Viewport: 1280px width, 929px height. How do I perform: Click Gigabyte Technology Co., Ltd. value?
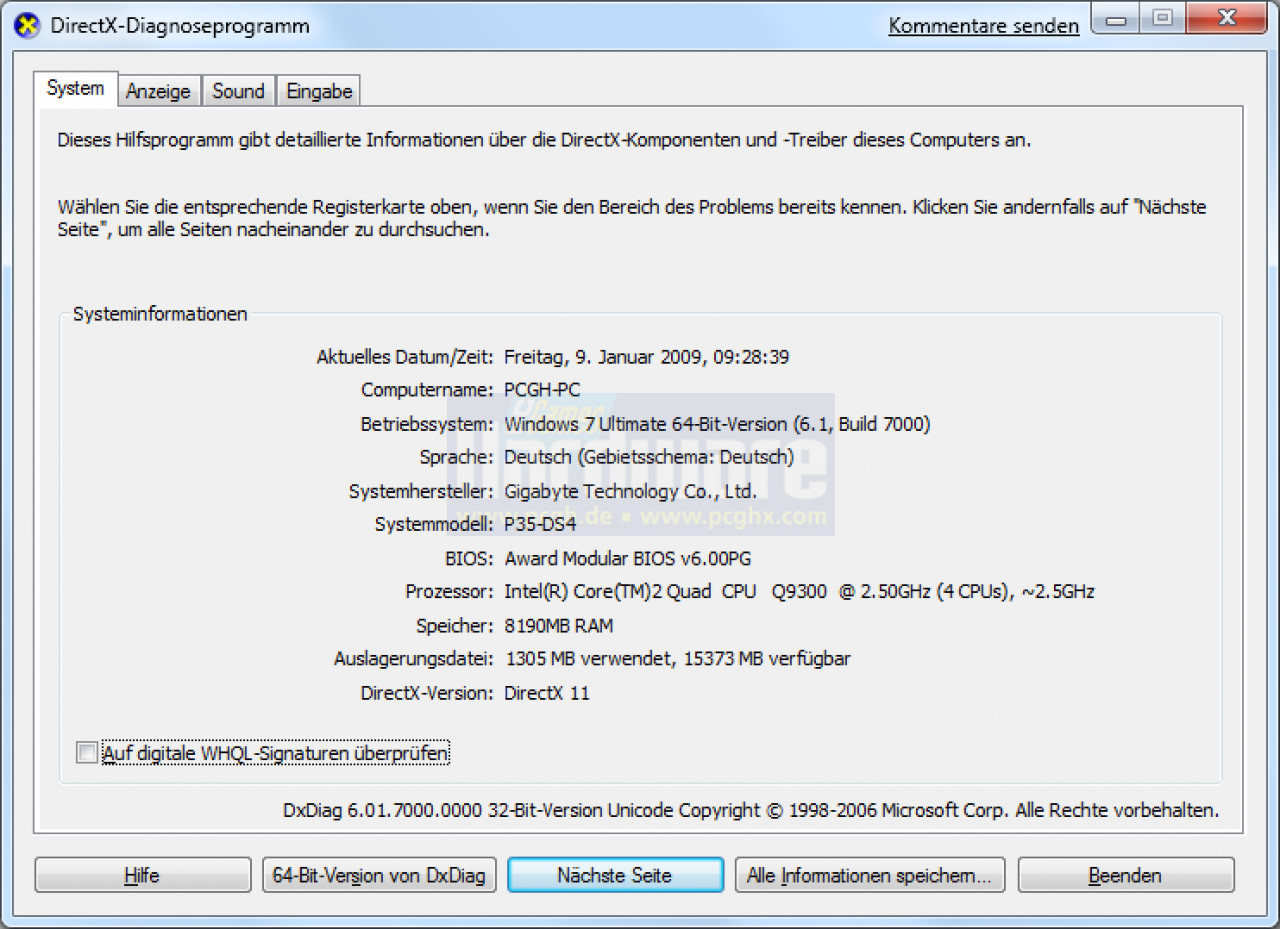(x=630, y=491)
